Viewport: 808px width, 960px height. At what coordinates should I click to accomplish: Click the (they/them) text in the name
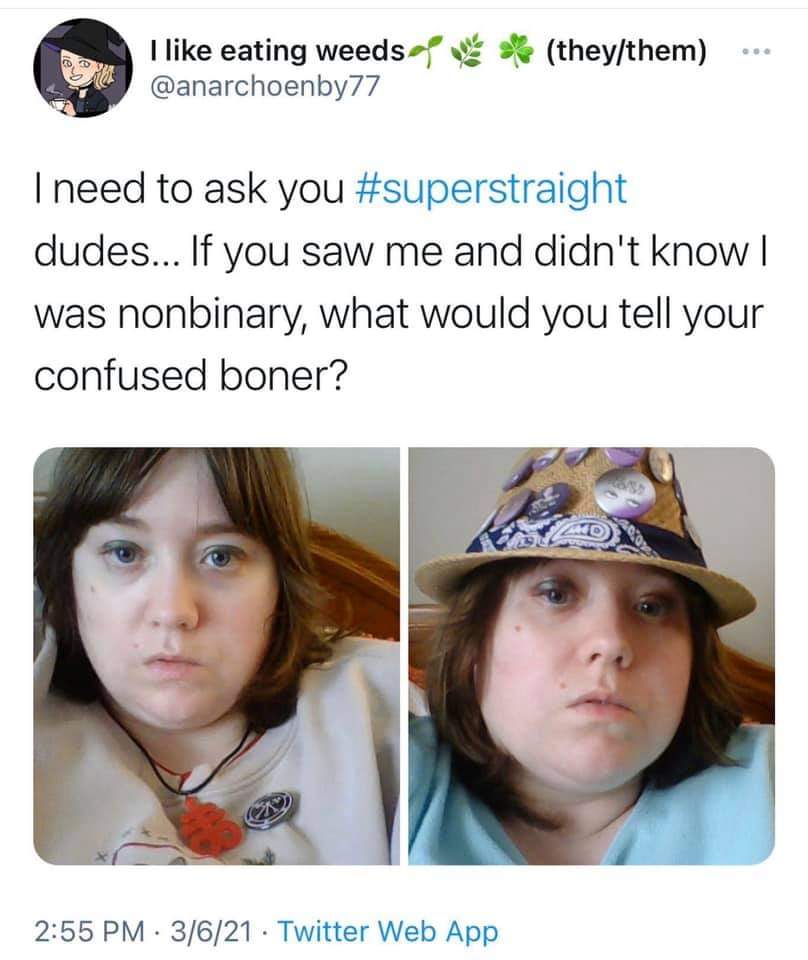pyautogui.click(x=624, y=50)
